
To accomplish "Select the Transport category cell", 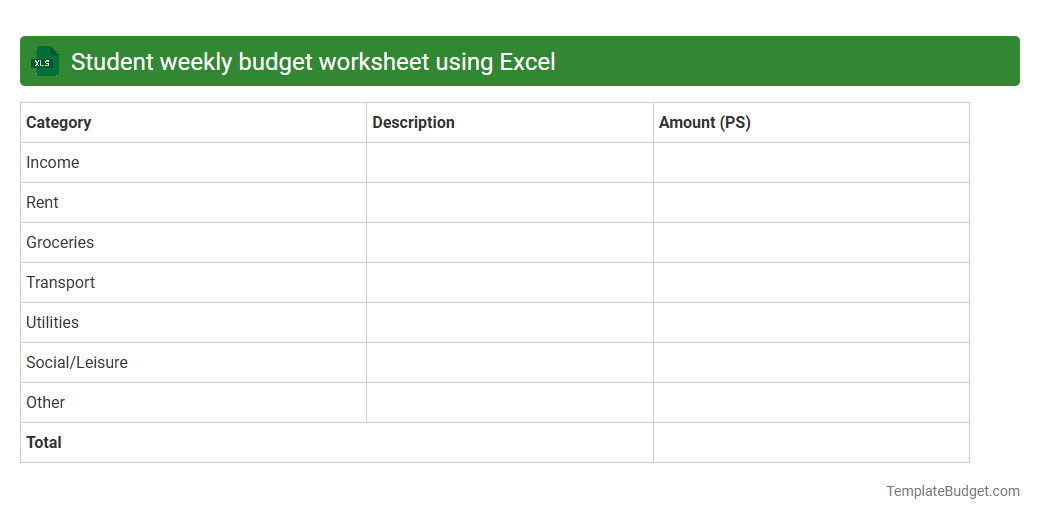I will (194, 283).
